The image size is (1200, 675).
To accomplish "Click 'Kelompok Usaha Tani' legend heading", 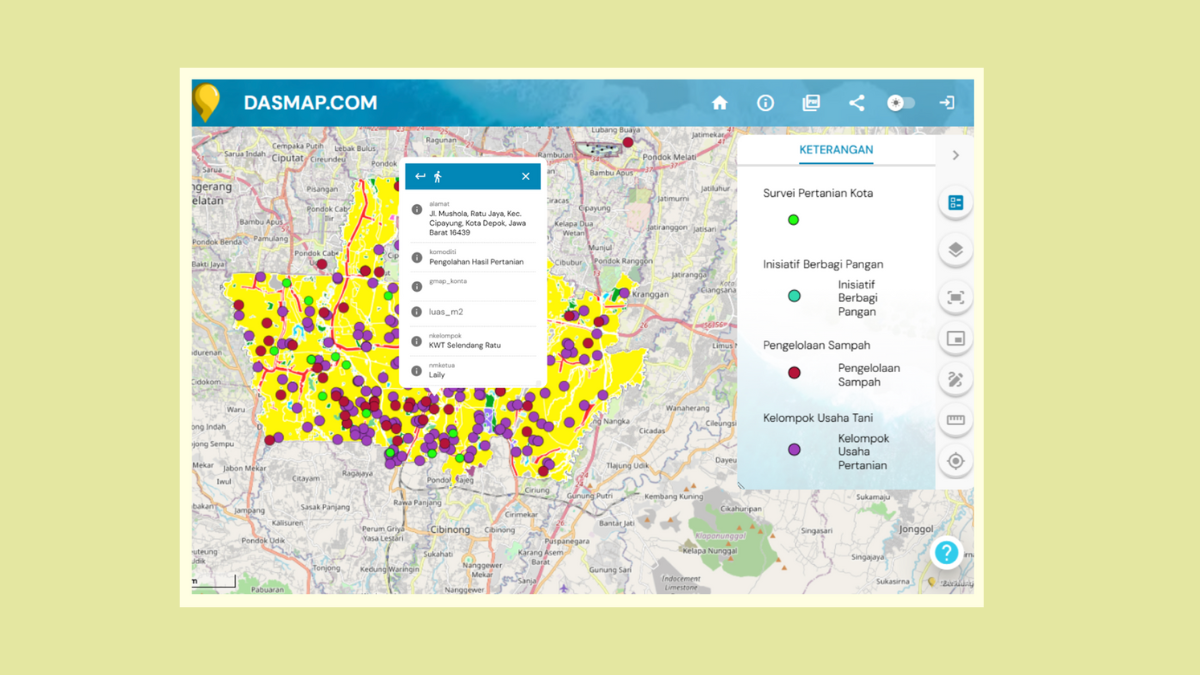I will [818, 418].
